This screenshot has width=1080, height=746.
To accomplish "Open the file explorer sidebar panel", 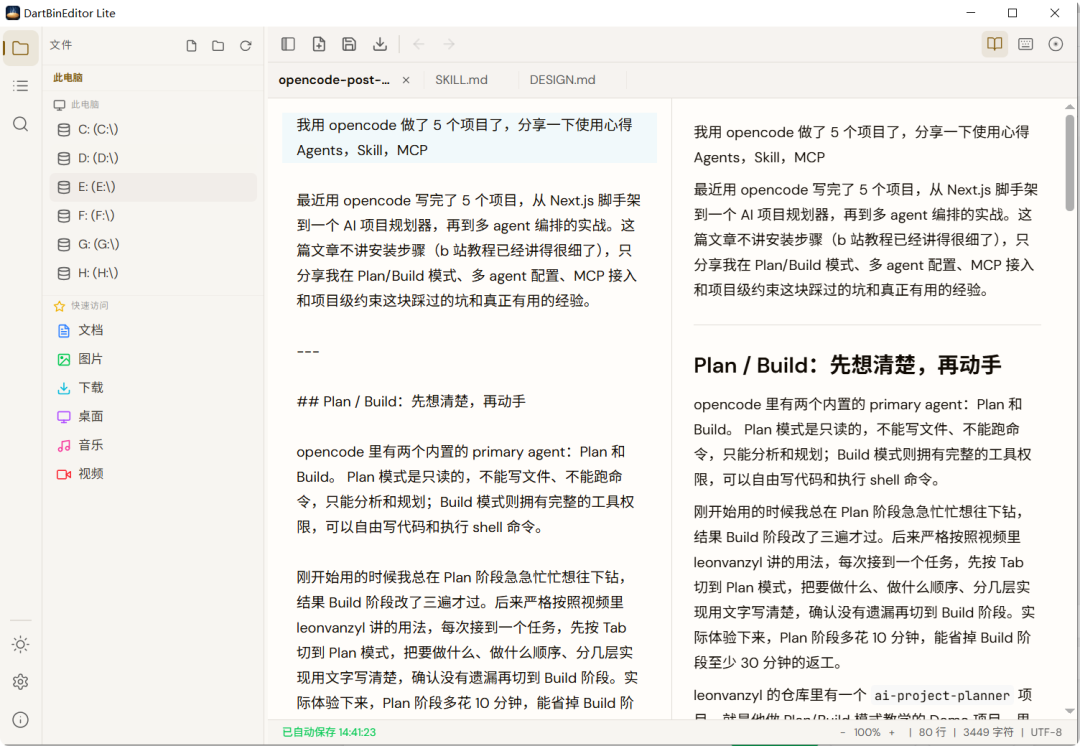I will pyautogui.click(x=21, y=48).
